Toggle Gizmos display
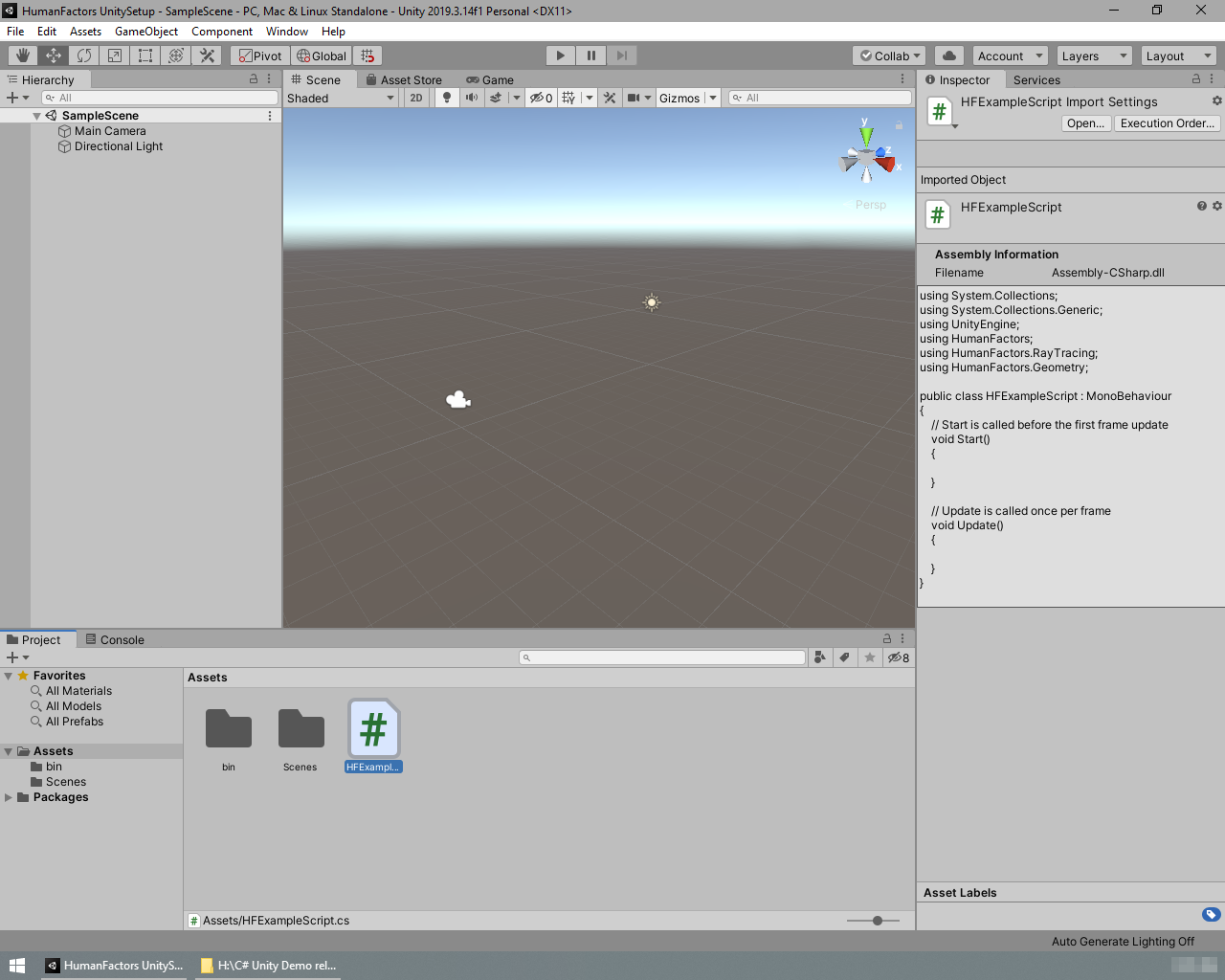This screenshot has height=980, width=1225. pos(679,98)
